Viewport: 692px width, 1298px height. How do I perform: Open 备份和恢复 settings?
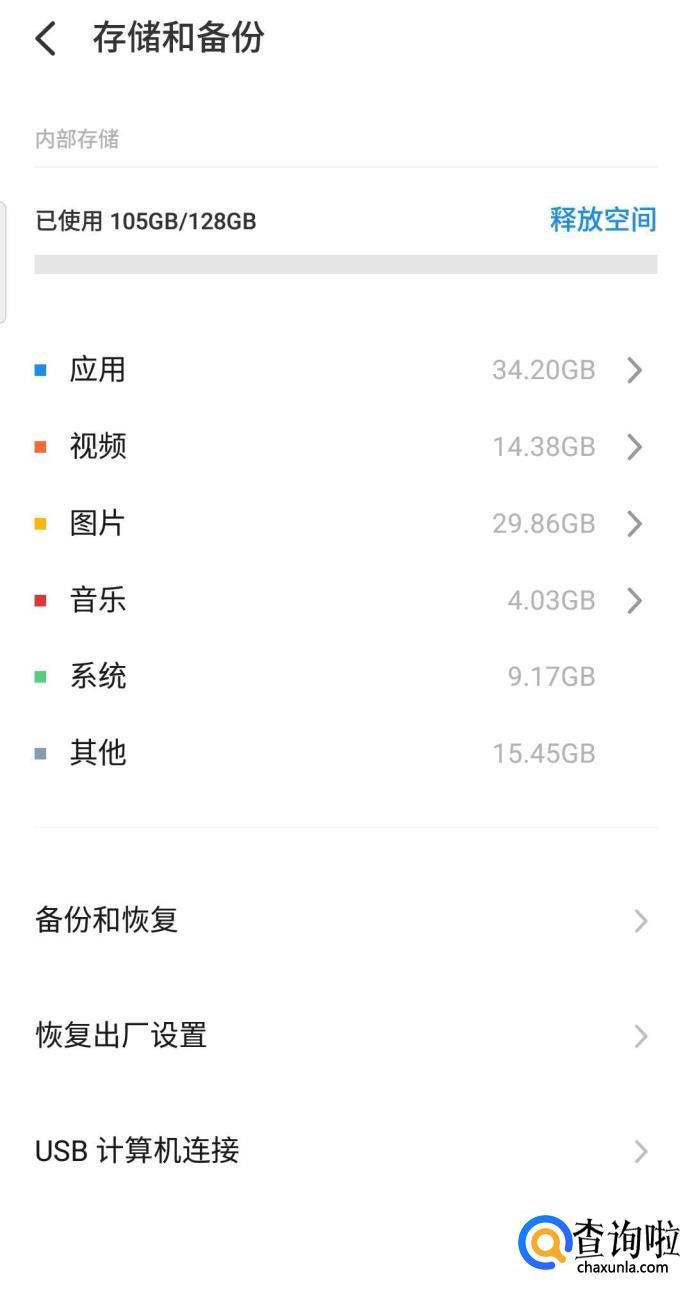107,920
